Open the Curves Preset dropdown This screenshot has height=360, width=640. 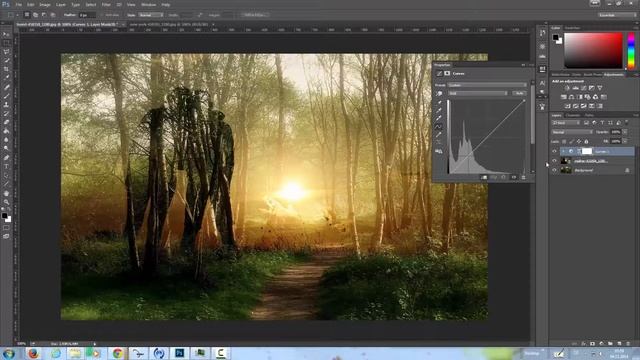pyautogui.click(x=487, y=85)
